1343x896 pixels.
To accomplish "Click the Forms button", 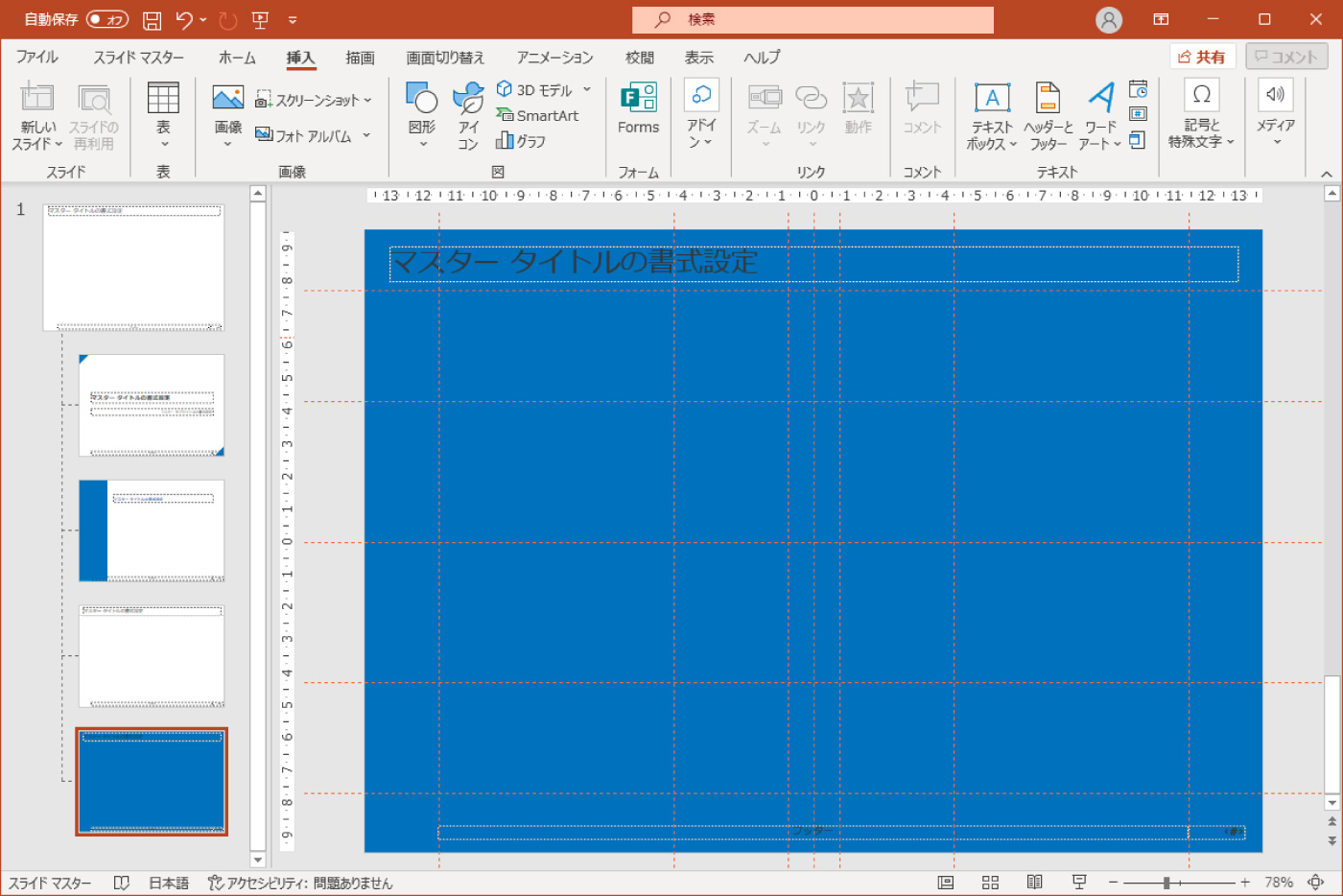I will click(x=639, y=109).
